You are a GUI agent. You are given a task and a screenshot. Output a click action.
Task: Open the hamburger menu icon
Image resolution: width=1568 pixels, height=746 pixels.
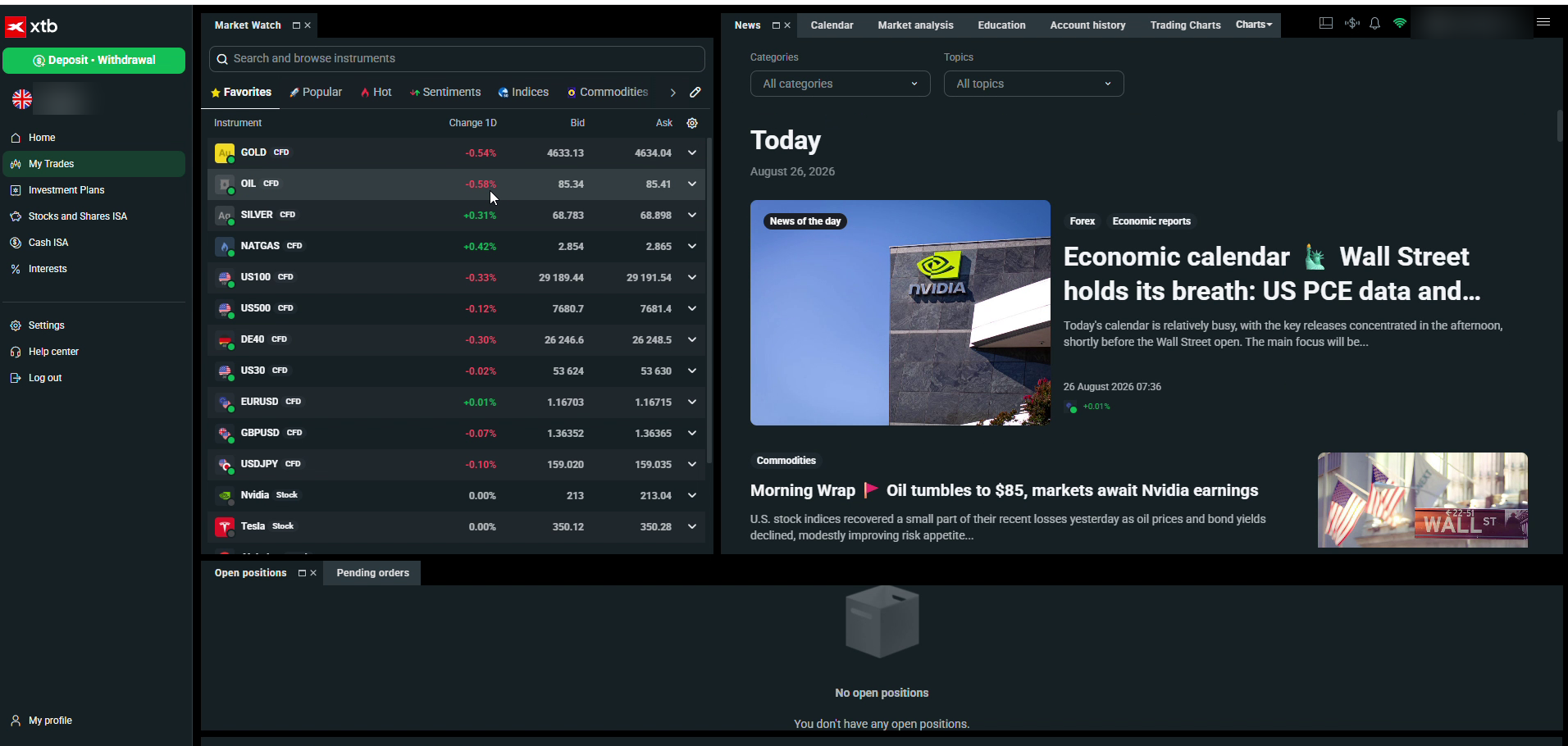coord(1543,23)
